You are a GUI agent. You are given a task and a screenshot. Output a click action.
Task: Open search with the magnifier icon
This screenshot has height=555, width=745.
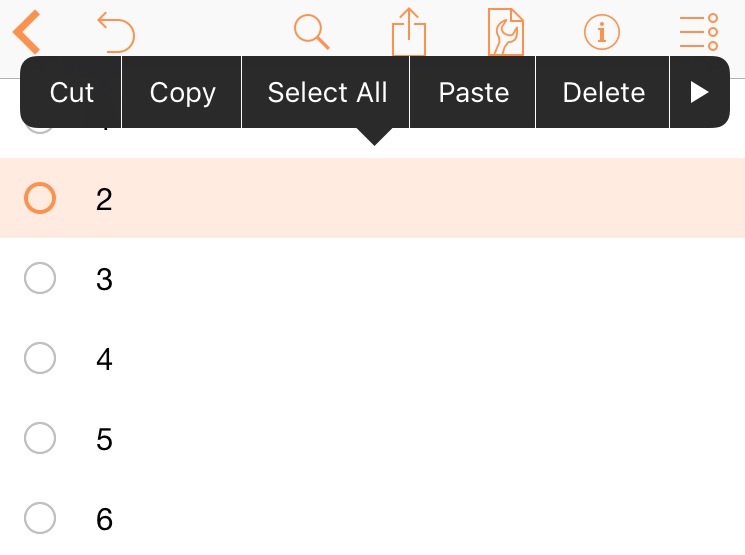[x=312, y=32]
